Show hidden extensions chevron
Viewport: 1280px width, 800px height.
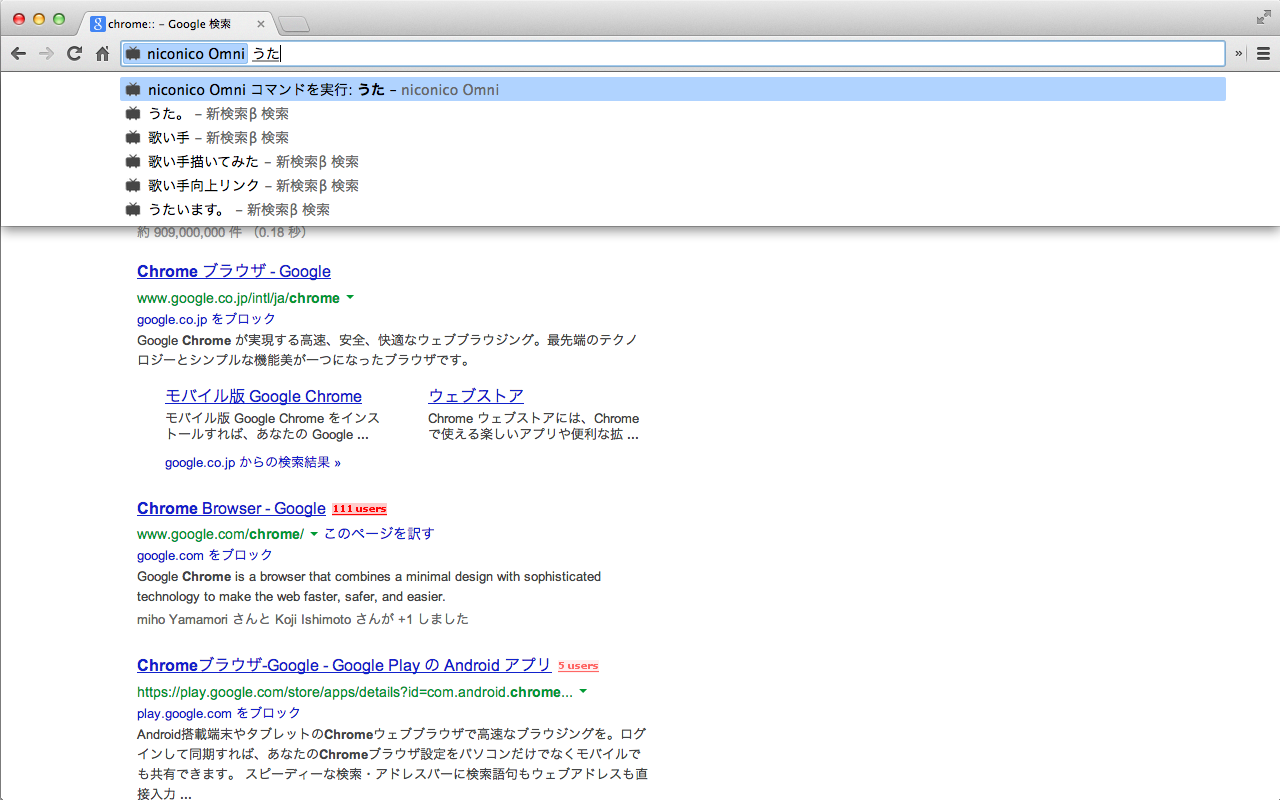(x=1239, y=54)
